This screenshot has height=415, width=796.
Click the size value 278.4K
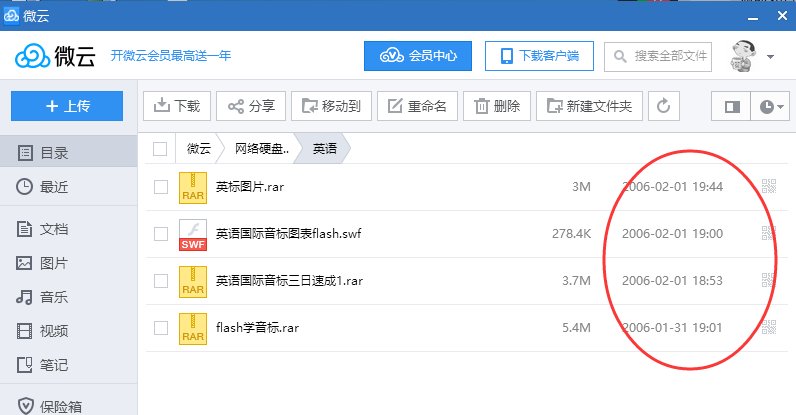572,234
